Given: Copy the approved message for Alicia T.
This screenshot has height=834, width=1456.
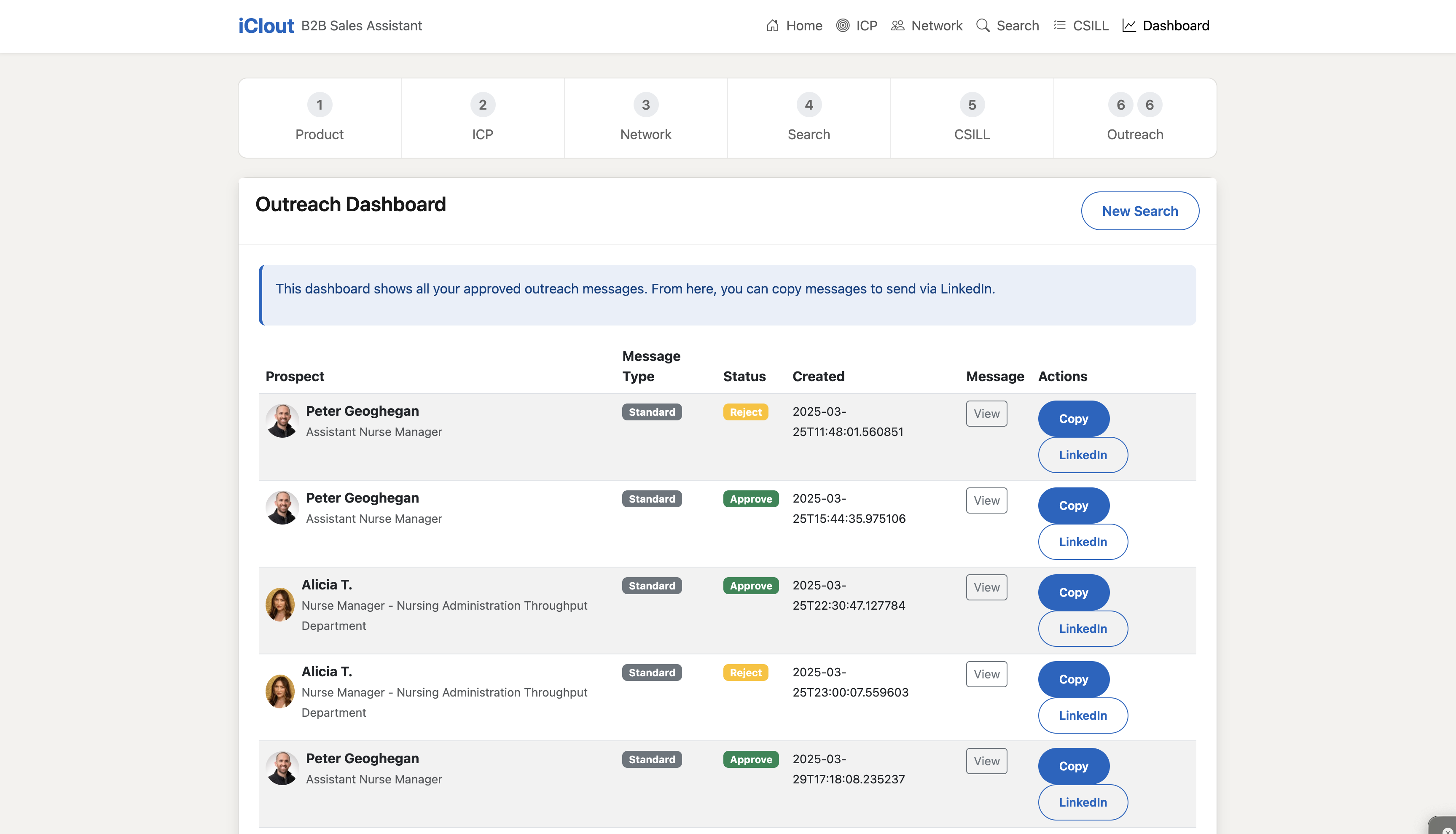Looking at the screenshot, I should pos(1073,592).
